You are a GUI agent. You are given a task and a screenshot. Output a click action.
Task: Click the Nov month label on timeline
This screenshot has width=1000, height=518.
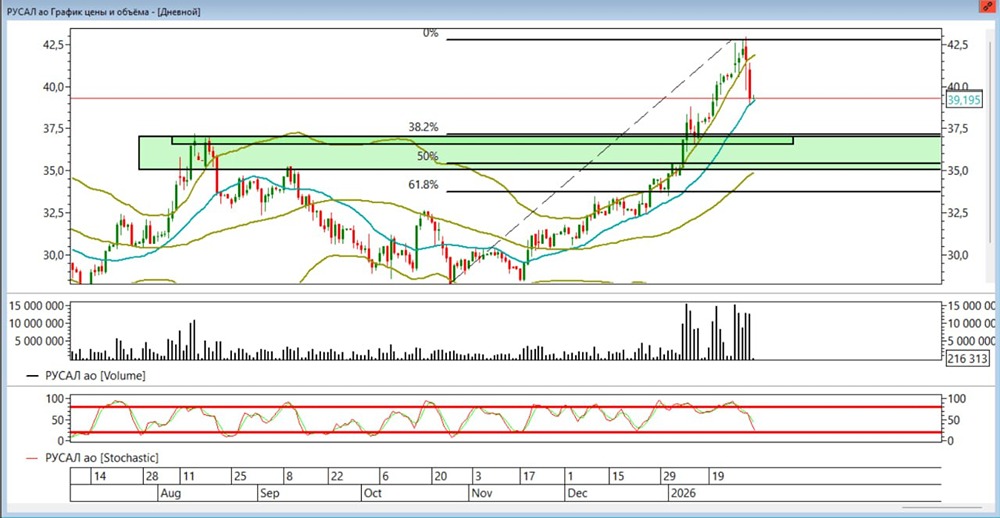tap(482, 493)
